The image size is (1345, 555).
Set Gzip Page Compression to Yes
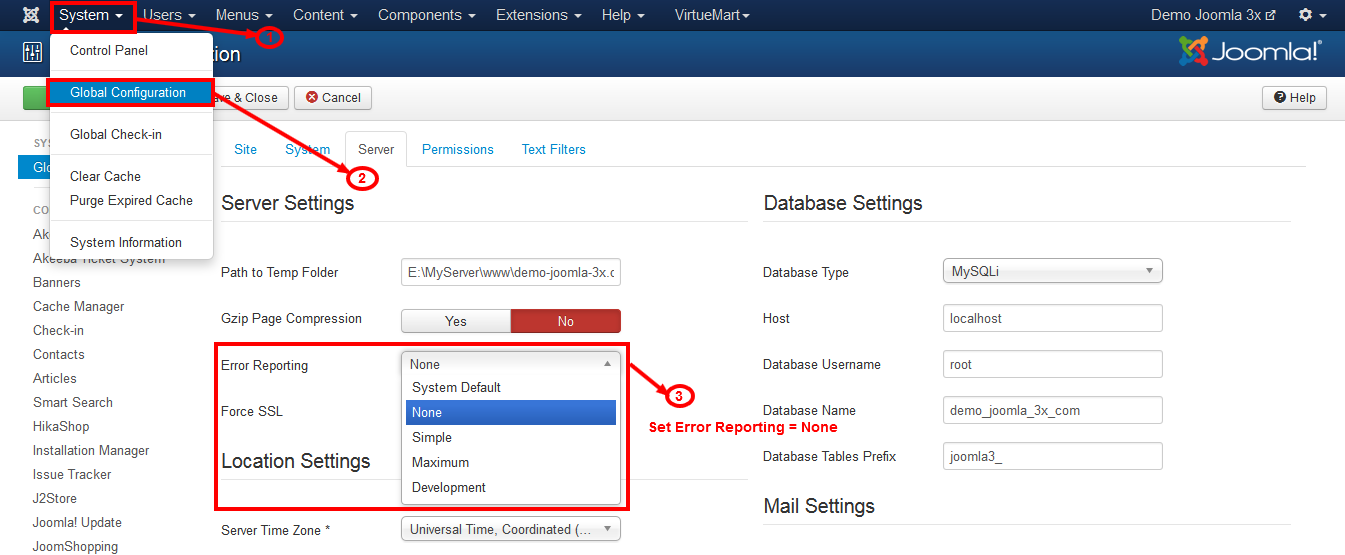coord(455,321)
